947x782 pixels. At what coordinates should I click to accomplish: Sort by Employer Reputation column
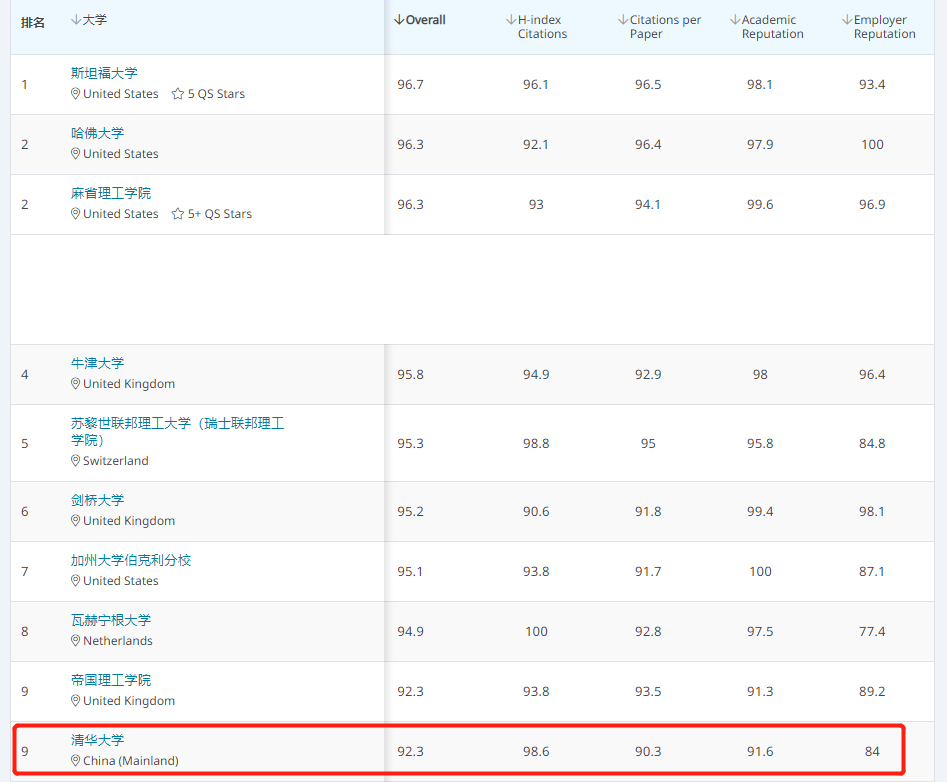pos(879,27)
